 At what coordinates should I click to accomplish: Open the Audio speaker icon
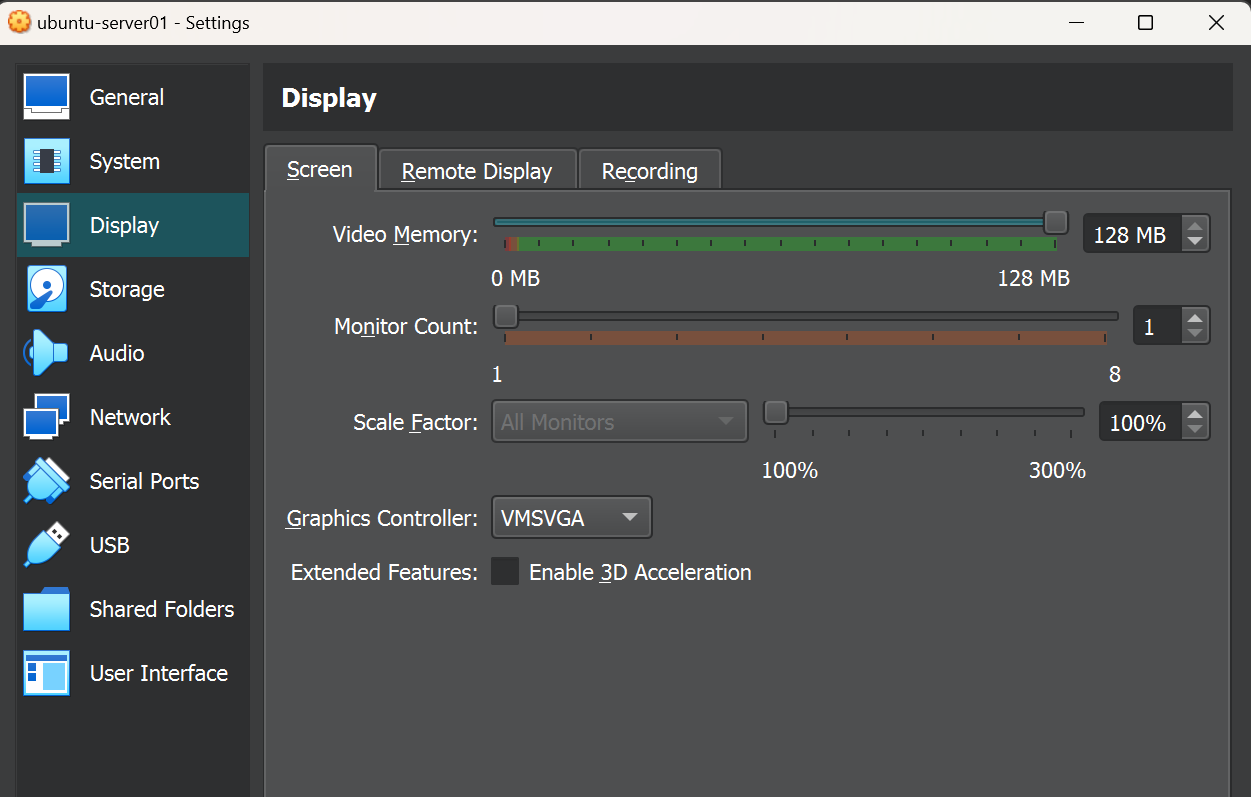(46, 353)
